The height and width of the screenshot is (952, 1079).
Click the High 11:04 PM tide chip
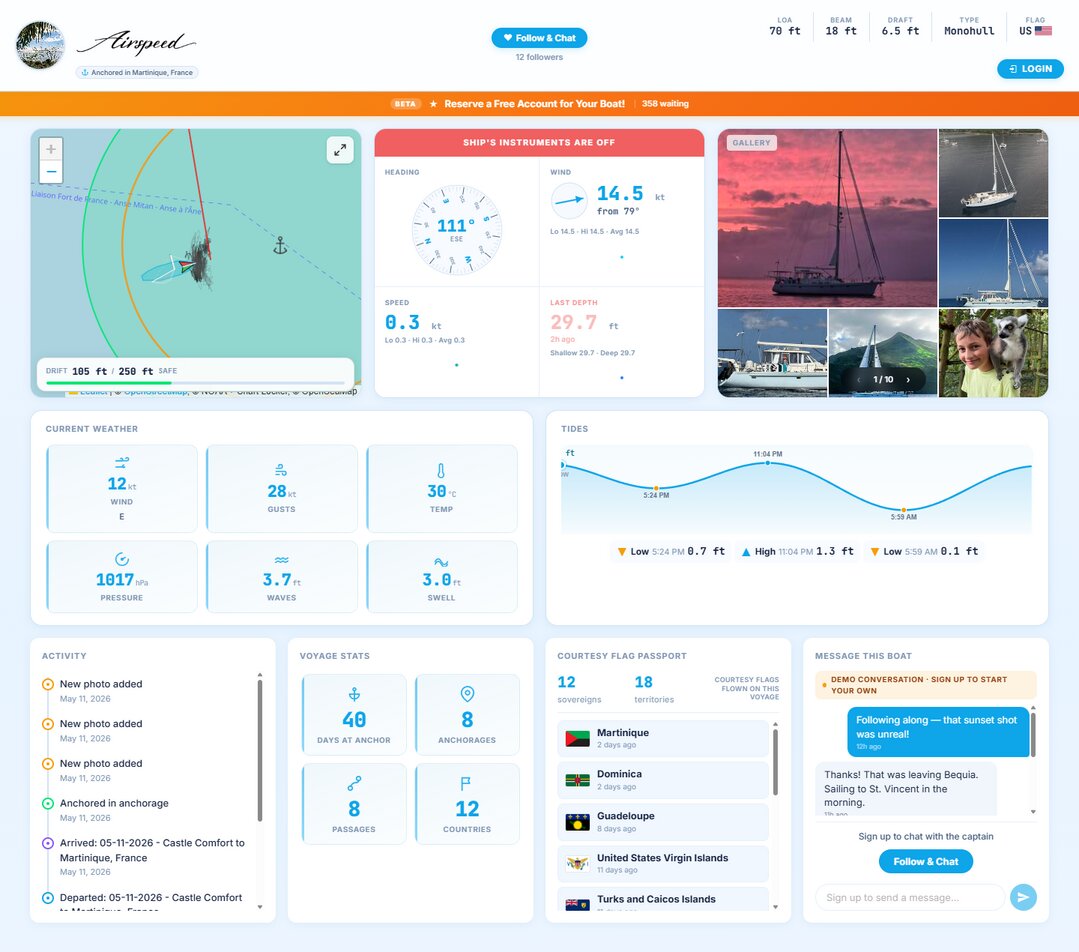click(x=798, y=551)
